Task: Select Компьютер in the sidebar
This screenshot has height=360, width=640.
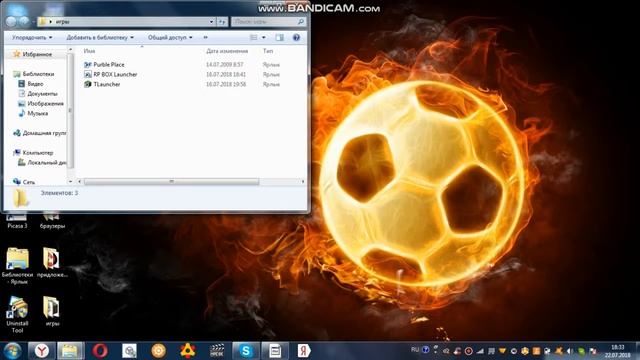Action: [x=33, y=153]
